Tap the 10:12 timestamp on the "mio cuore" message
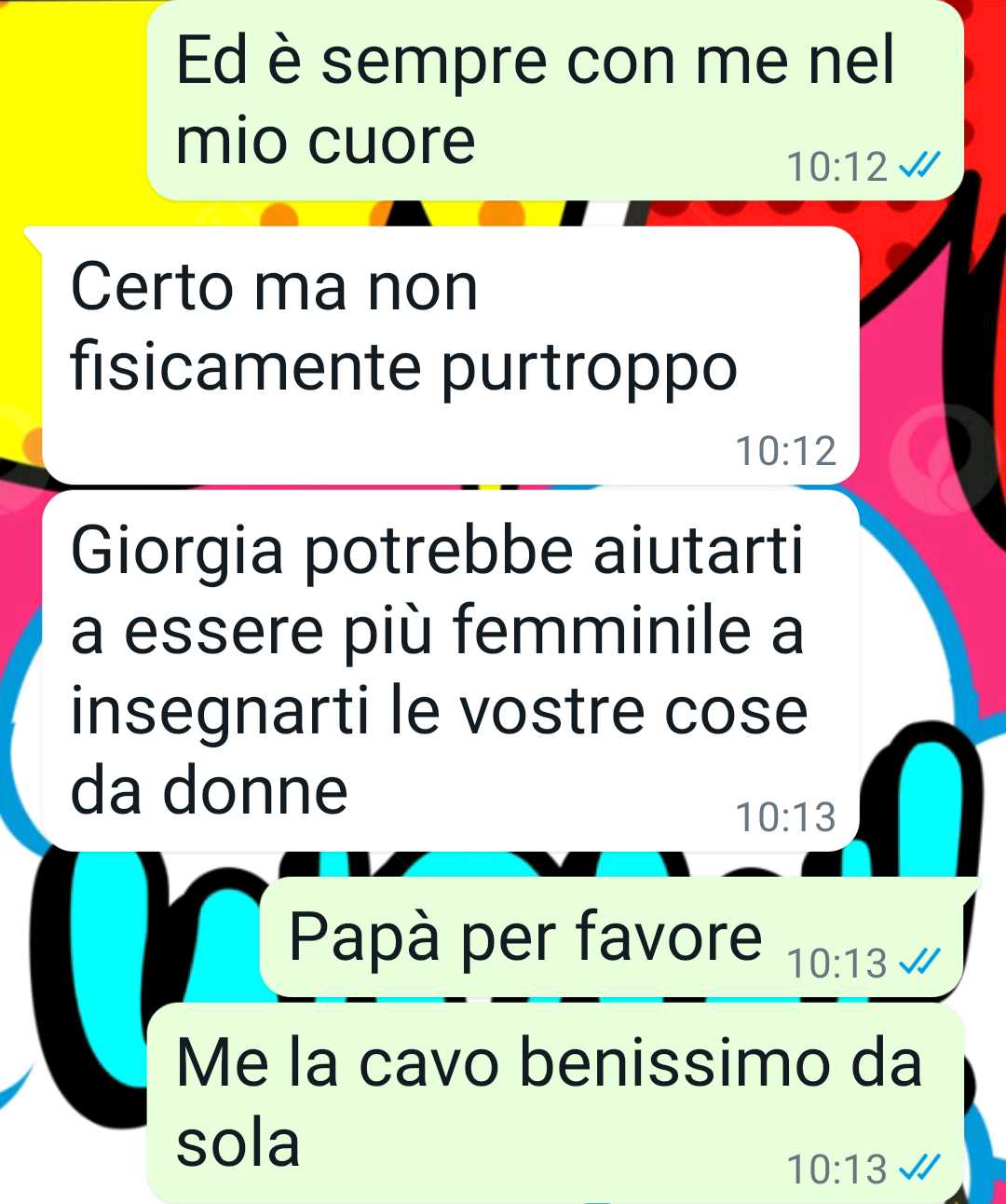1006x1204 pixels. coord(836,168)
